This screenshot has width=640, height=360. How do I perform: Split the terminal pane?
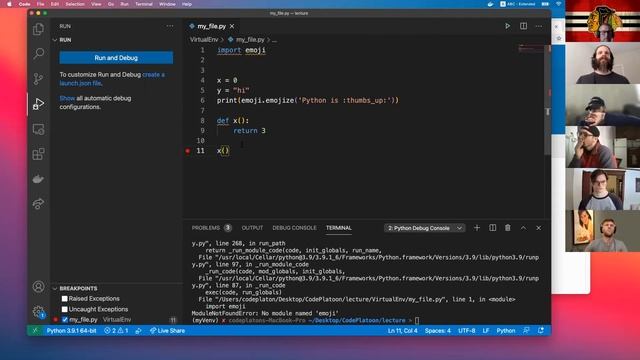(493, 228)
